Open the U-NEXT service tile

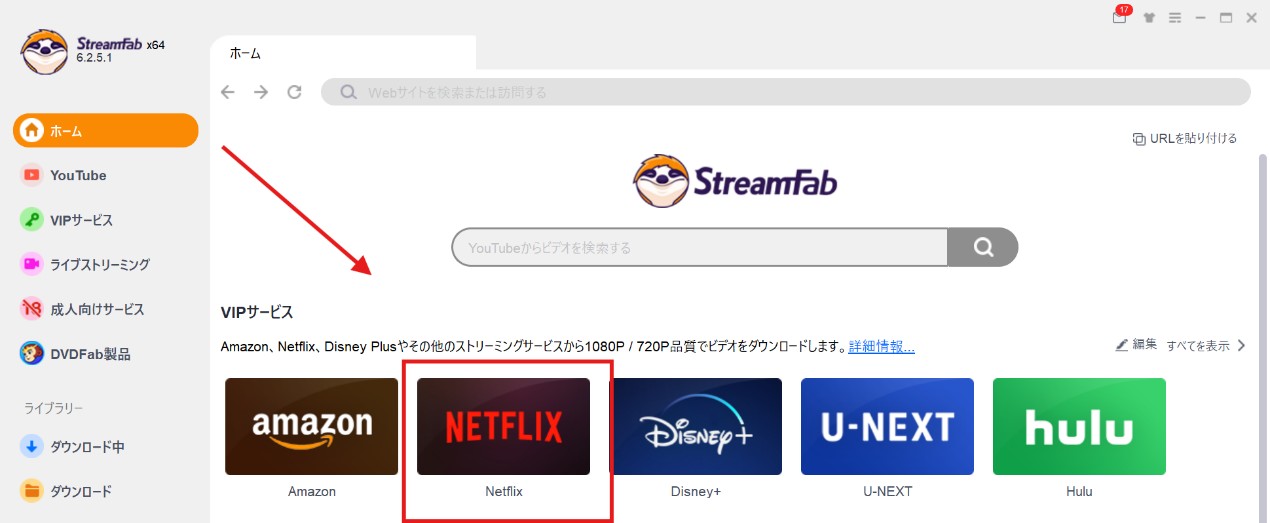(888, 426)
